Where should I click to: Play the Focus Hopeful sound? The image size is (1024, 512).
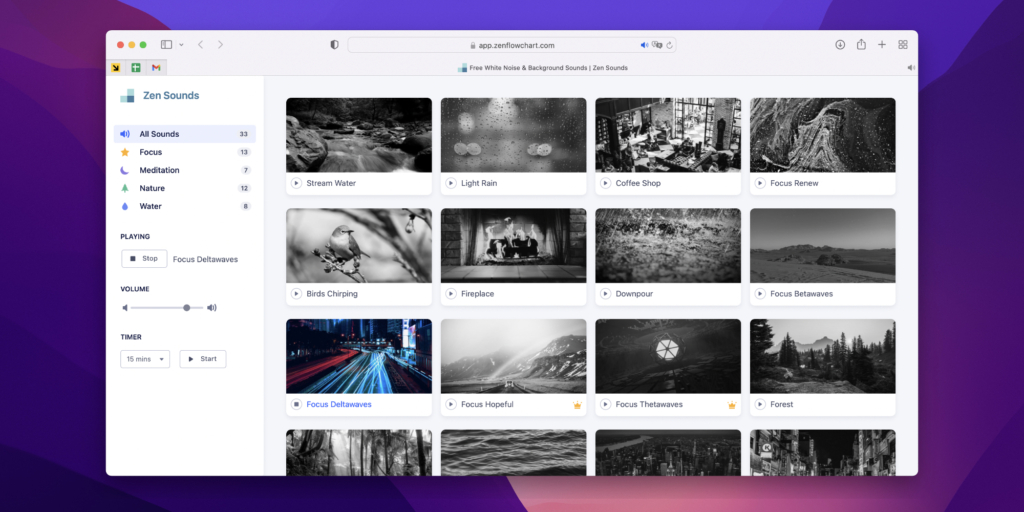pyautogui.click(x=451, y=404)
